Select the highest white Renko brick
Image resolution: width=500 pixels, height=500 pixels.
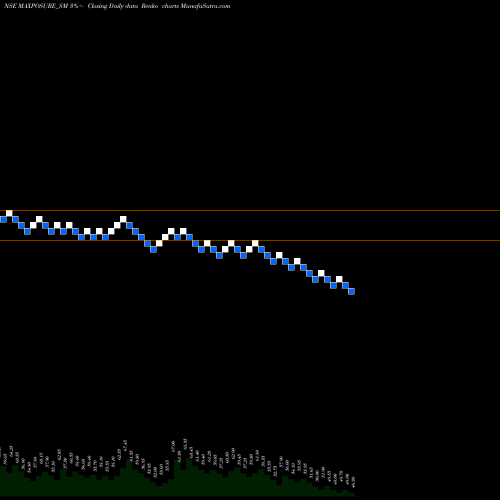tap(9, 213)
